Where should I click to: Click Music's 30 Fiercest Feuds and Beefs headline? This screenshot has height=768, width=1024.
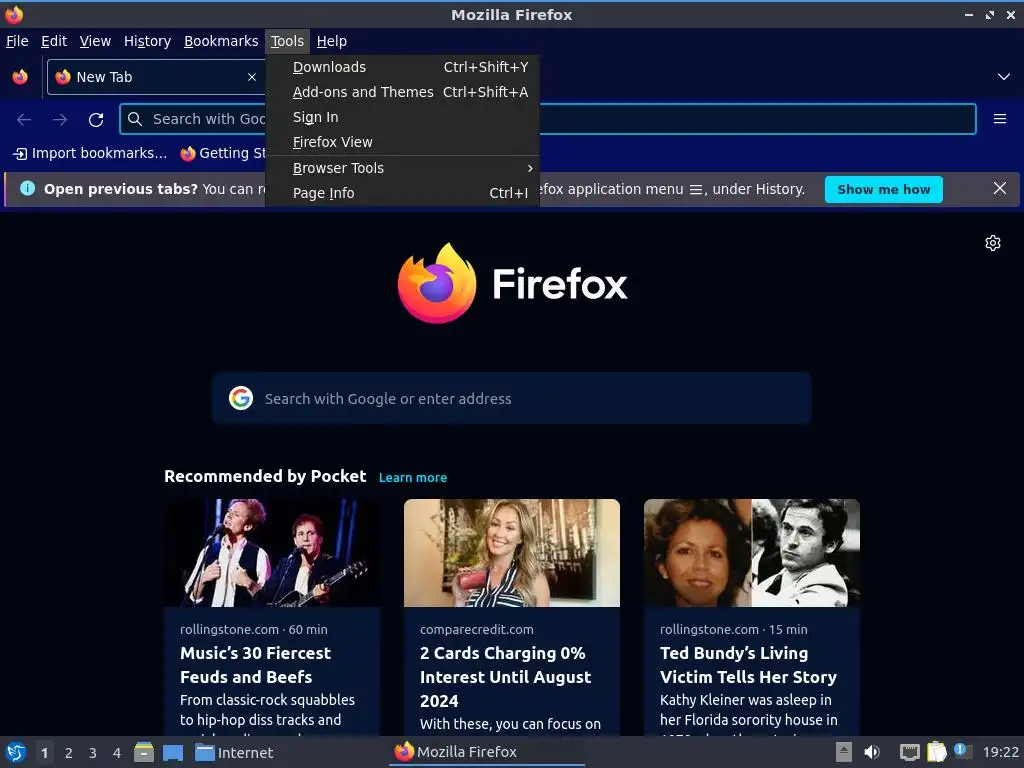(x=255, y=665)
